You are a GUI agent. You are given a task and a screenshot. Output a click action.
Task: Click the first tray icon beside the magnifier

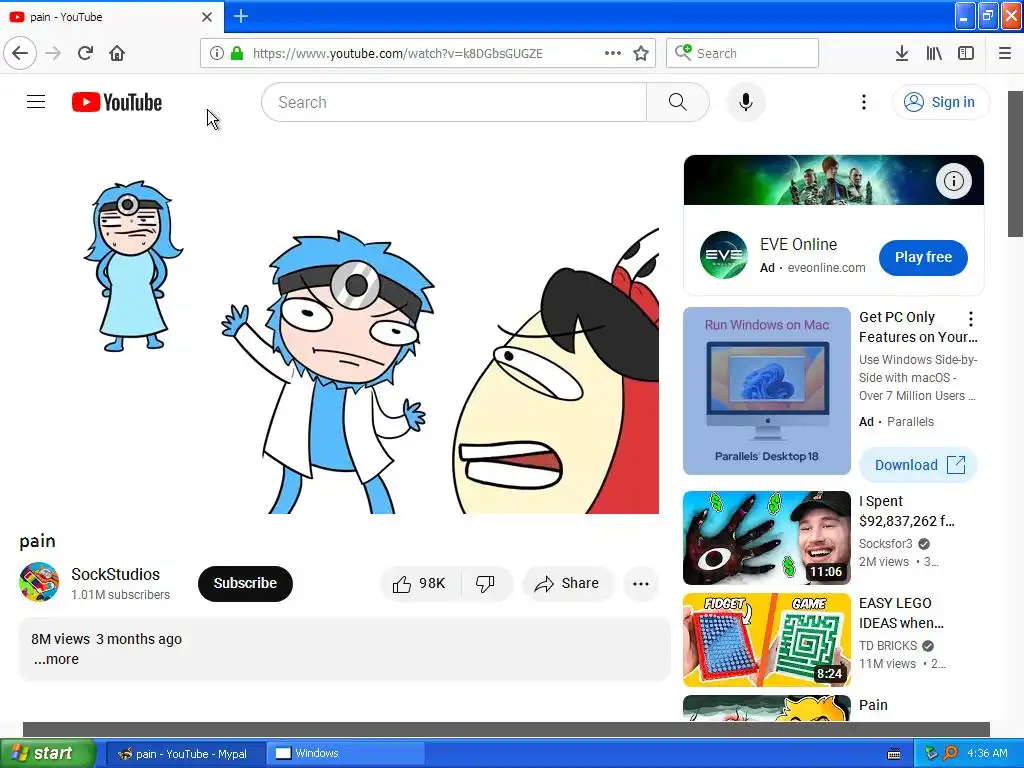pyautogui.click(x=931, y=754)
